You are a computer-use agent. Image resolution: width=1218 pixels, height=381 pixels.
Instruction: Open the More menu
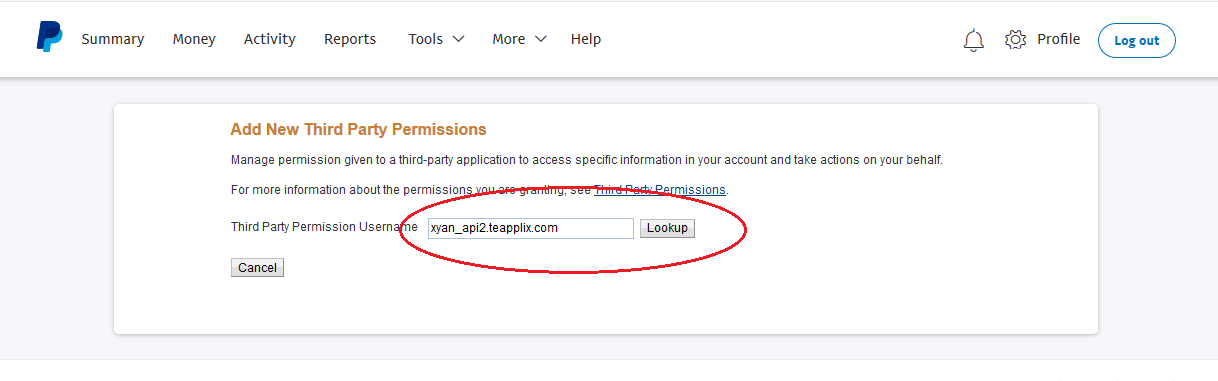click(x=519, y=39)
